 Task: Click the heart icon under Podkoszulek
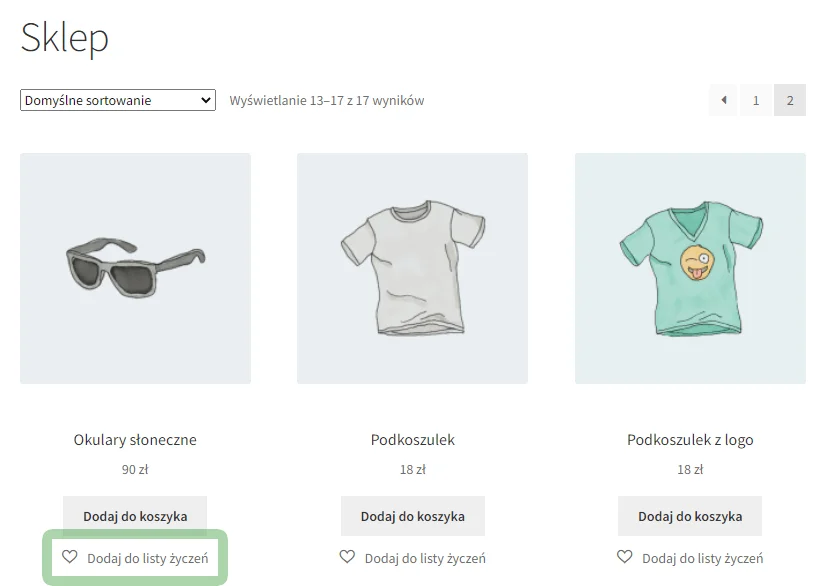pyautogui.click(x=347, y=556)
